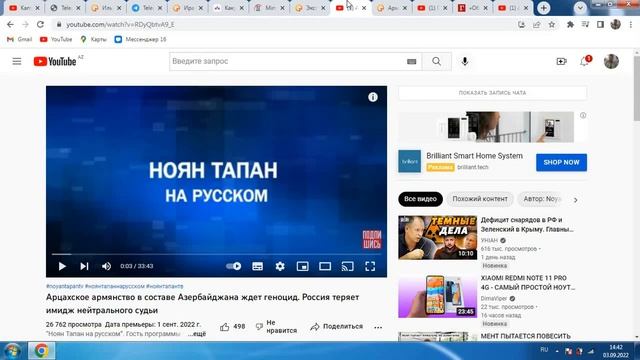Open XIAOMI REDMI NOTE 11 PRO title
The width and height of the screenshot is (640, 360).
(x=527, y=282)
